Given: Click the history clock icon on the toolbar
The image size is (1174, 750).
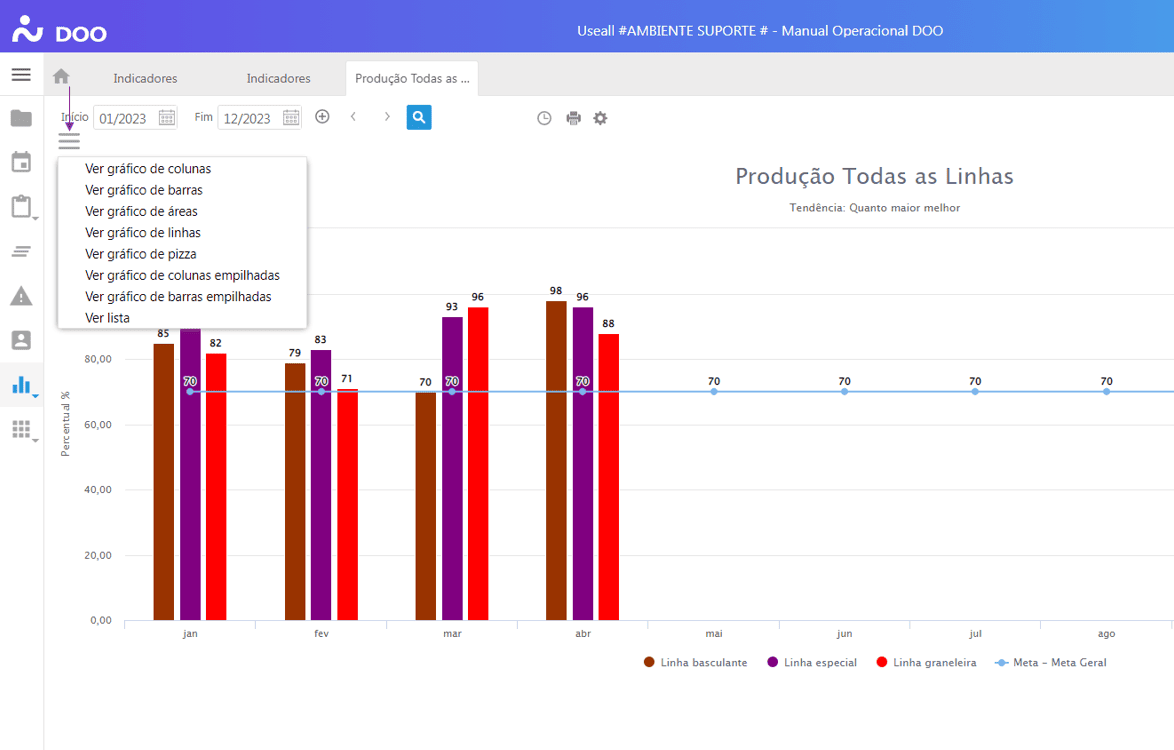Looking at the screenshot, I should pos(544,117).
